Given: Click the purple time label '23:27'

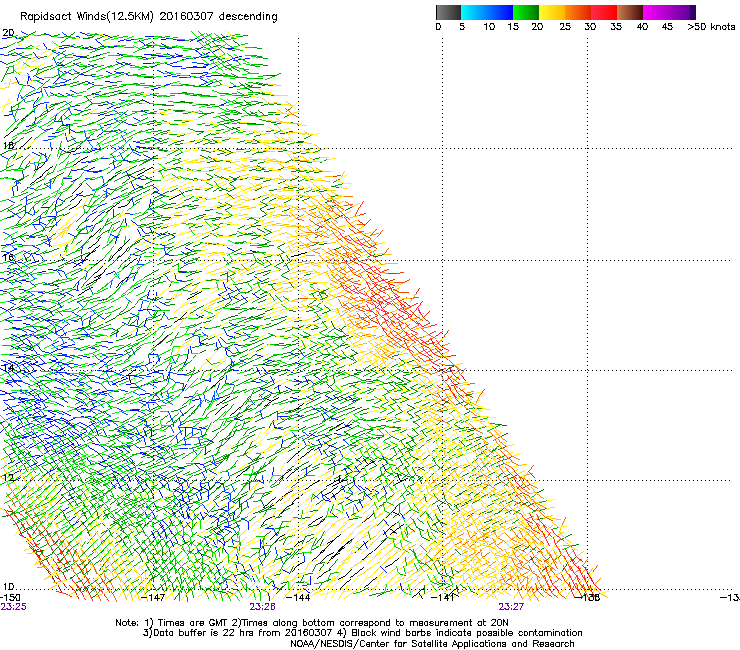Looking at the screenshot, I should [511, 607].
